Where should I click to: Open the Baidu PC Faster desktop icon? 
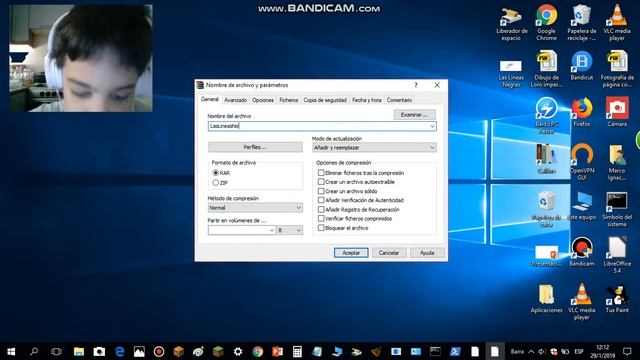[x=547, y=116]
